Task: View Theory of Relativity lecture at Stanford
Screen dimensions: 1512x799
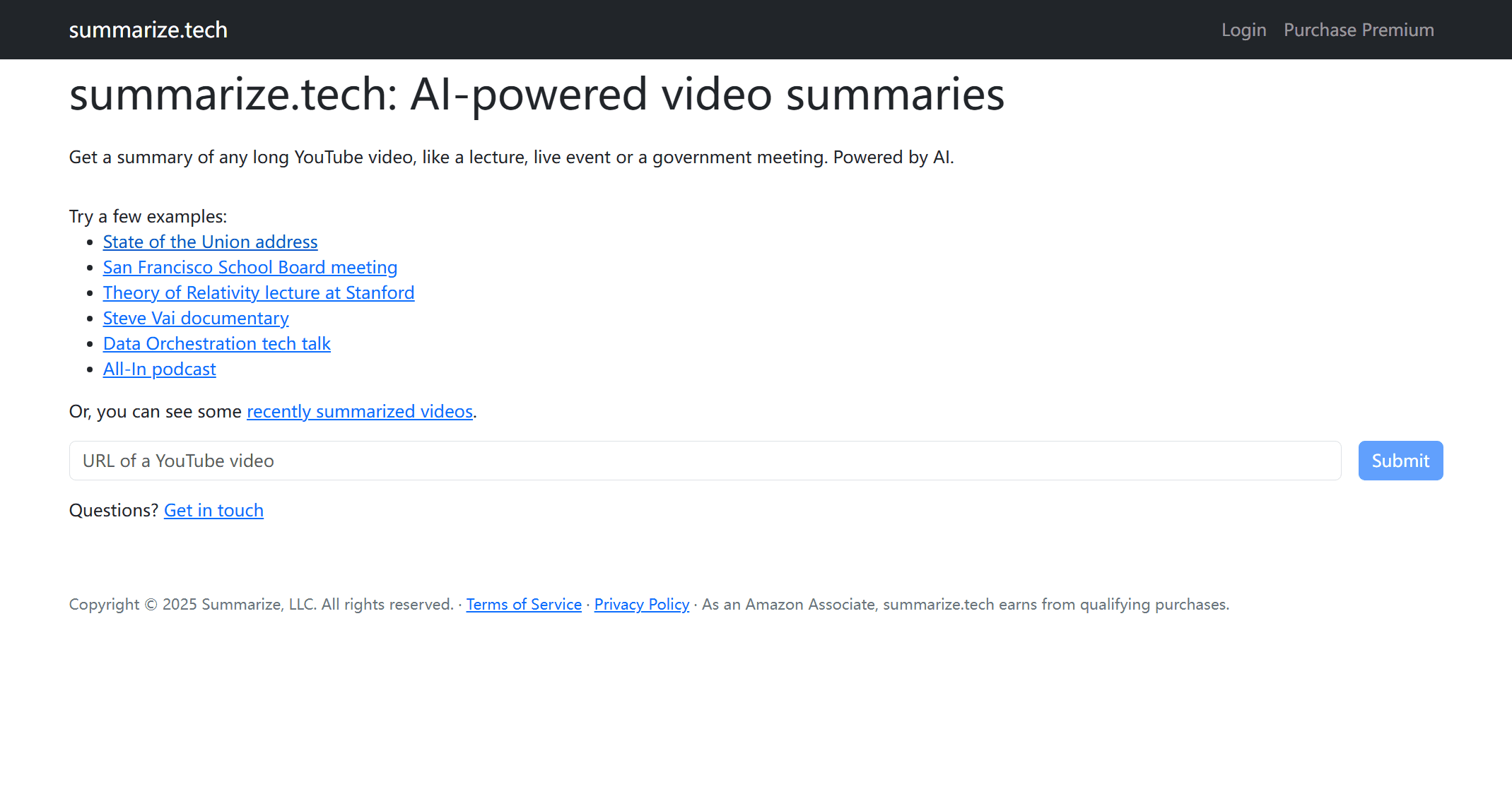Action: (258, 292)
